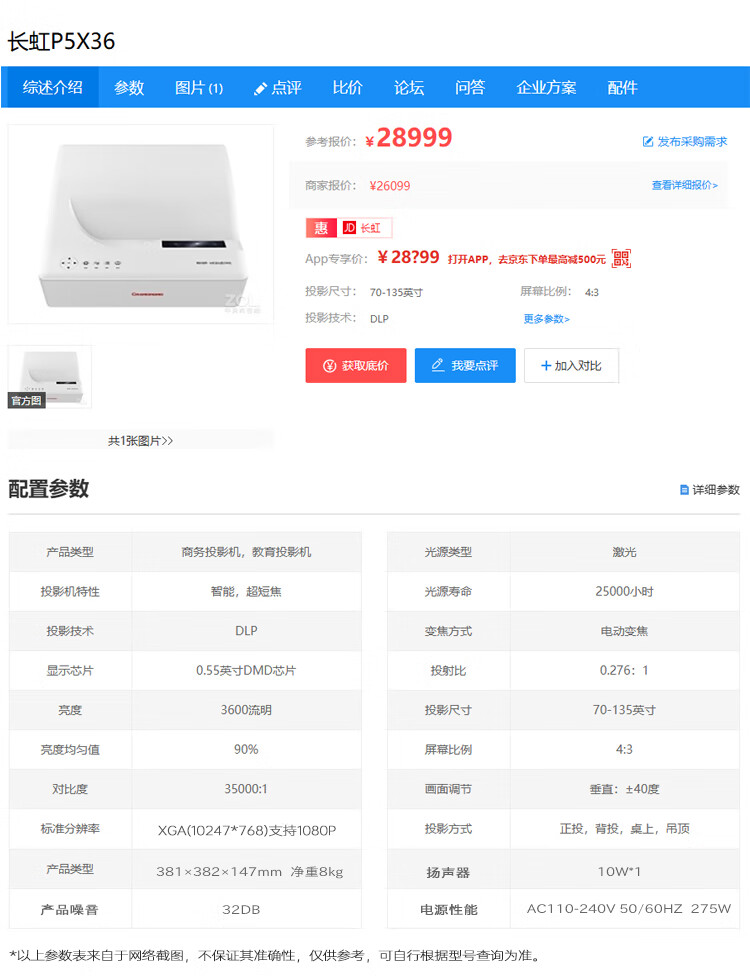Select the 比价 tab
The width and height of the screenshot is (750, 980).
point(348,88)
